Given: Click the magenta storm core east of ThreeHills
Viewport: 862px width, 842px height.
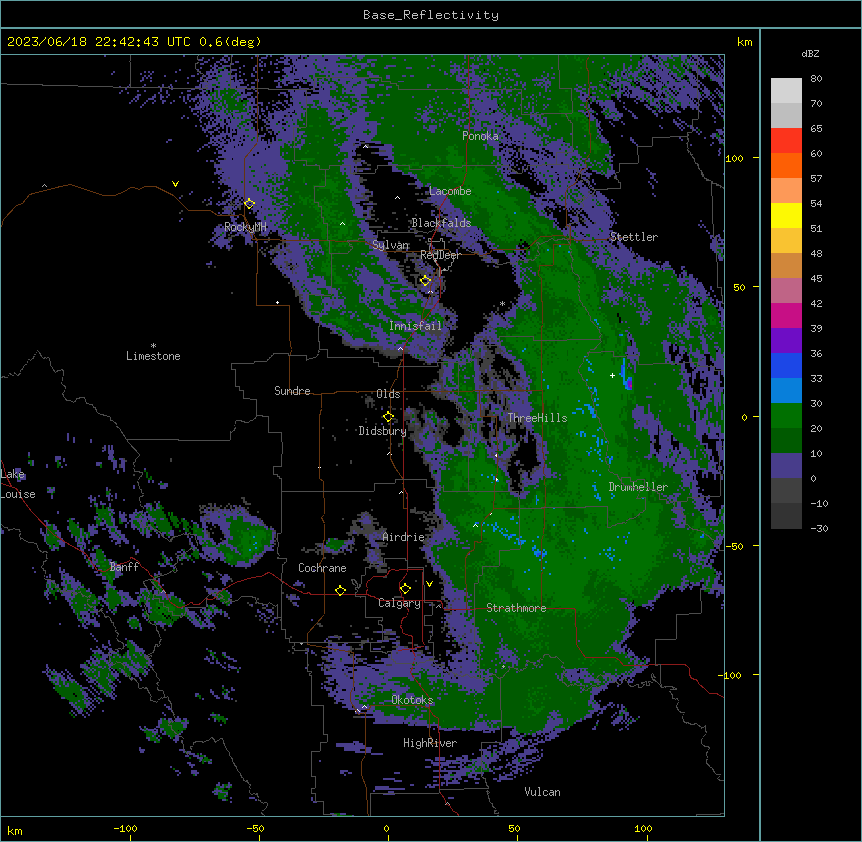Looking at the screenshot, I should 629,383.
